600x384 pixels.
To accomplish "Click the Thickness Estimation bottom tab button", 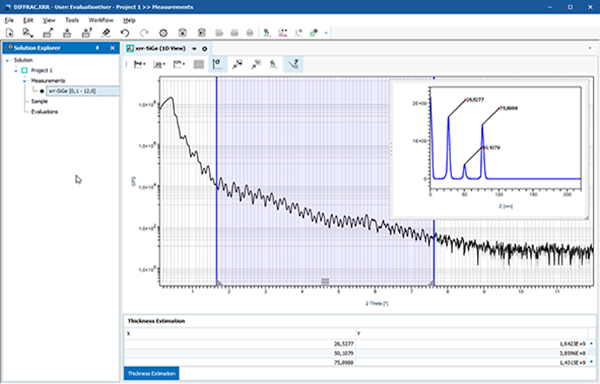I will click(152, 373).
